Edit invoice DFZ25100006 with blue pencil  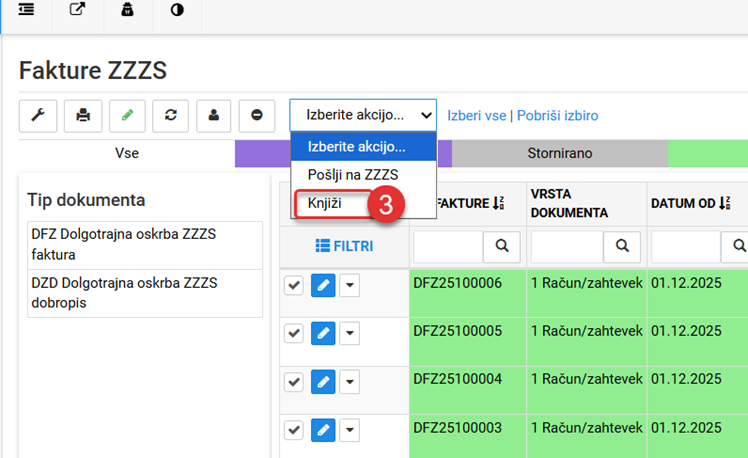click(x=323, y=285)
